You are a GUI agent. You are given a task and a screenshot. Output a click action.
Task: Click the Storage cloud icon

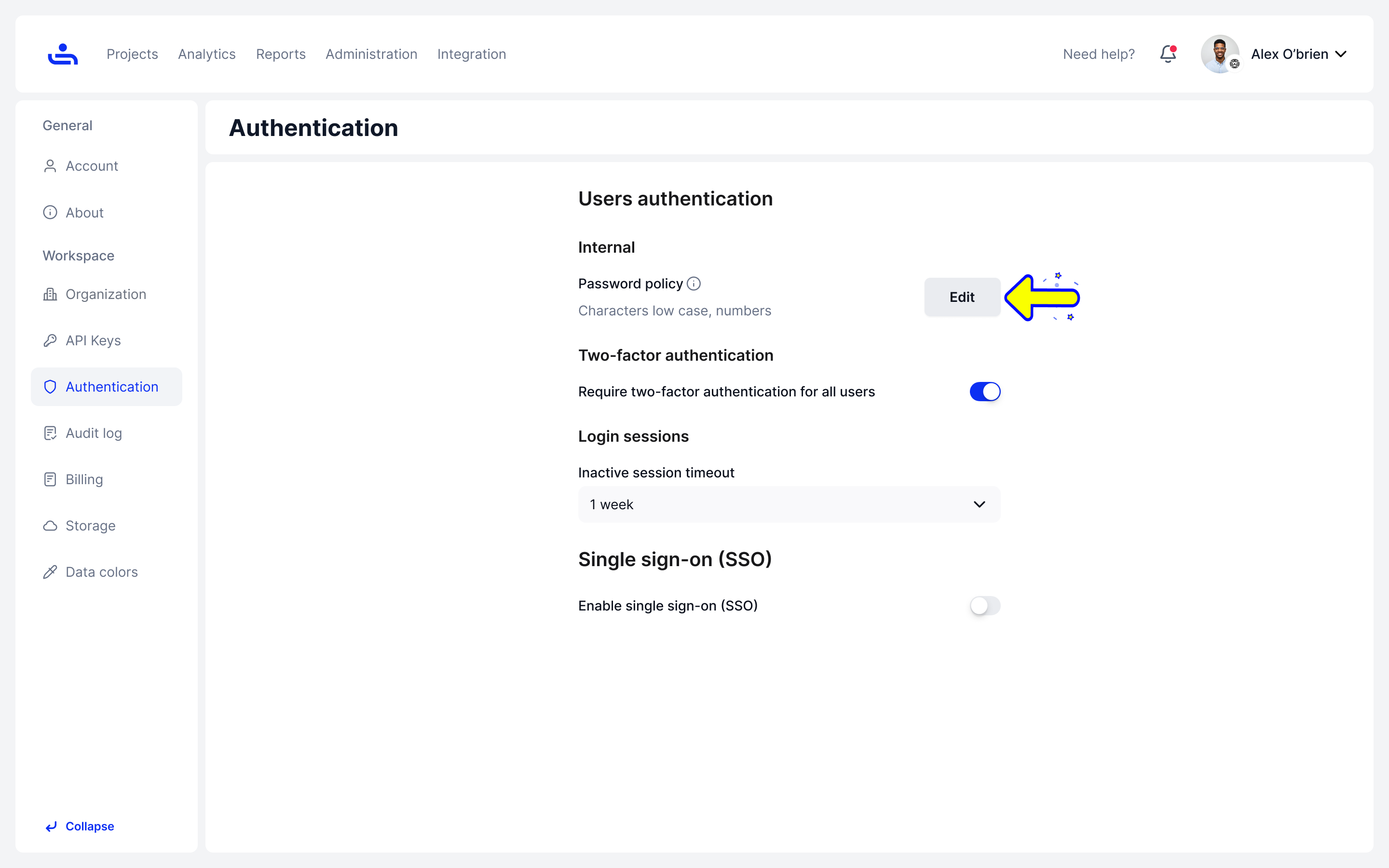pyautogui.click(x=50, y=526)
